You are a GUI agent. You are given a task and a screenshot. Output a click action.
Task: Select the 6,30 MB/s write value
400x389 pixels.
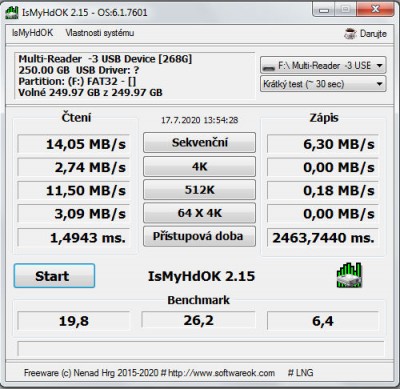point(323,144)
